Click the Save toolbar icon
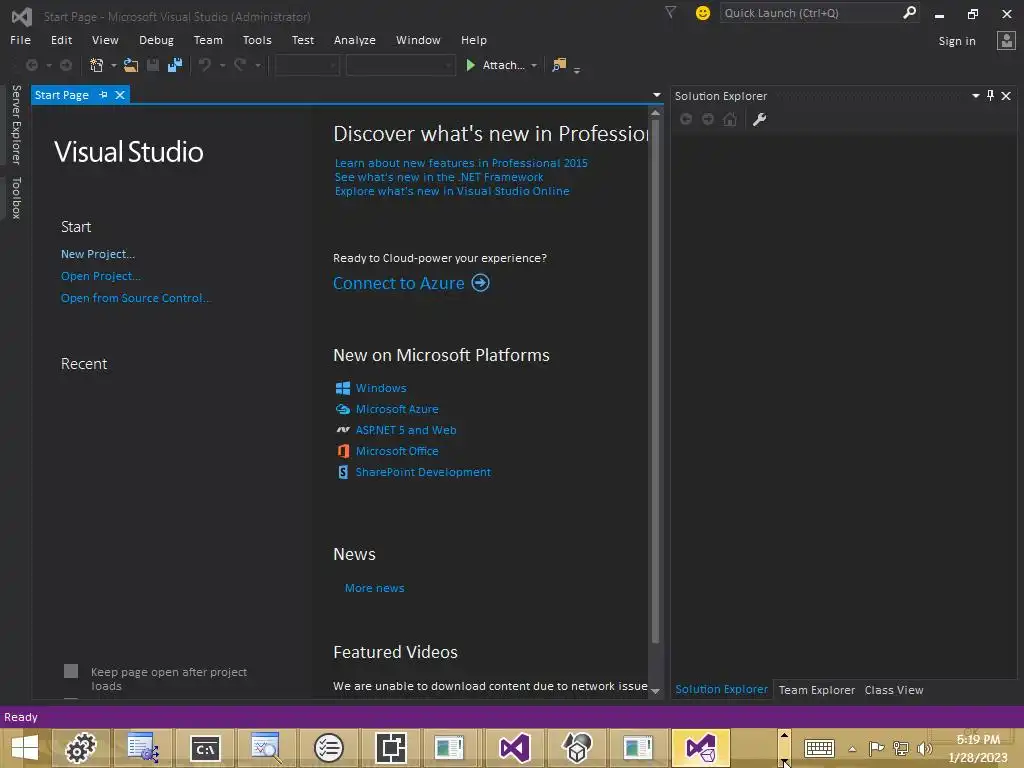The height and width of the screenshot is (768, 1024). coord(153,65)
